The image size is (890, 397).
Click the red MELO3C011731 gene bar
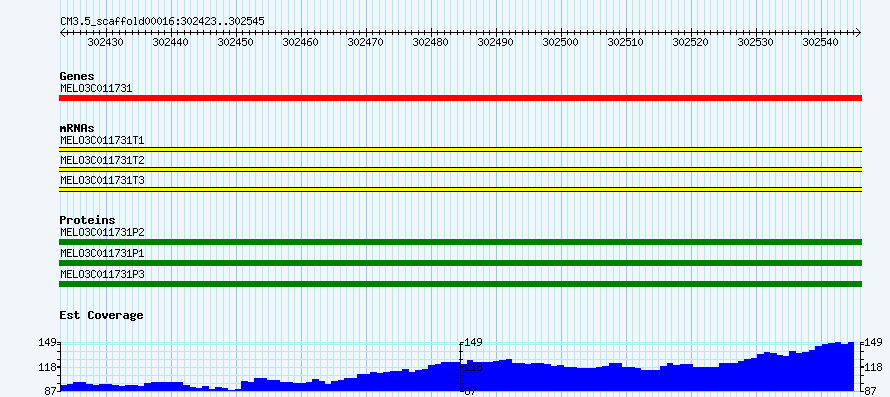tap(460, 98)
